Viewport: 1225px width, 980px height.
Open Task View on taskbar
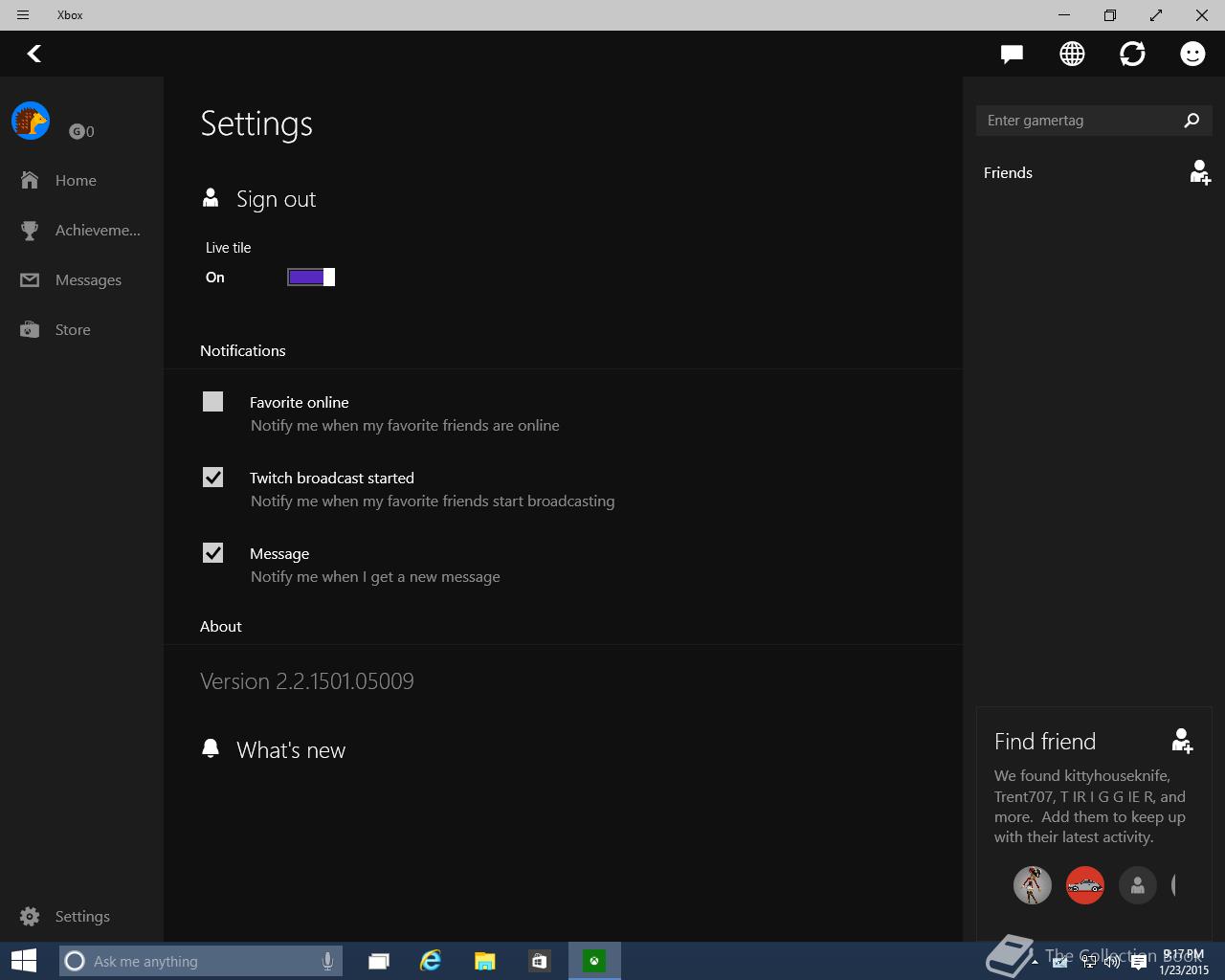click(x=379, y=961)
